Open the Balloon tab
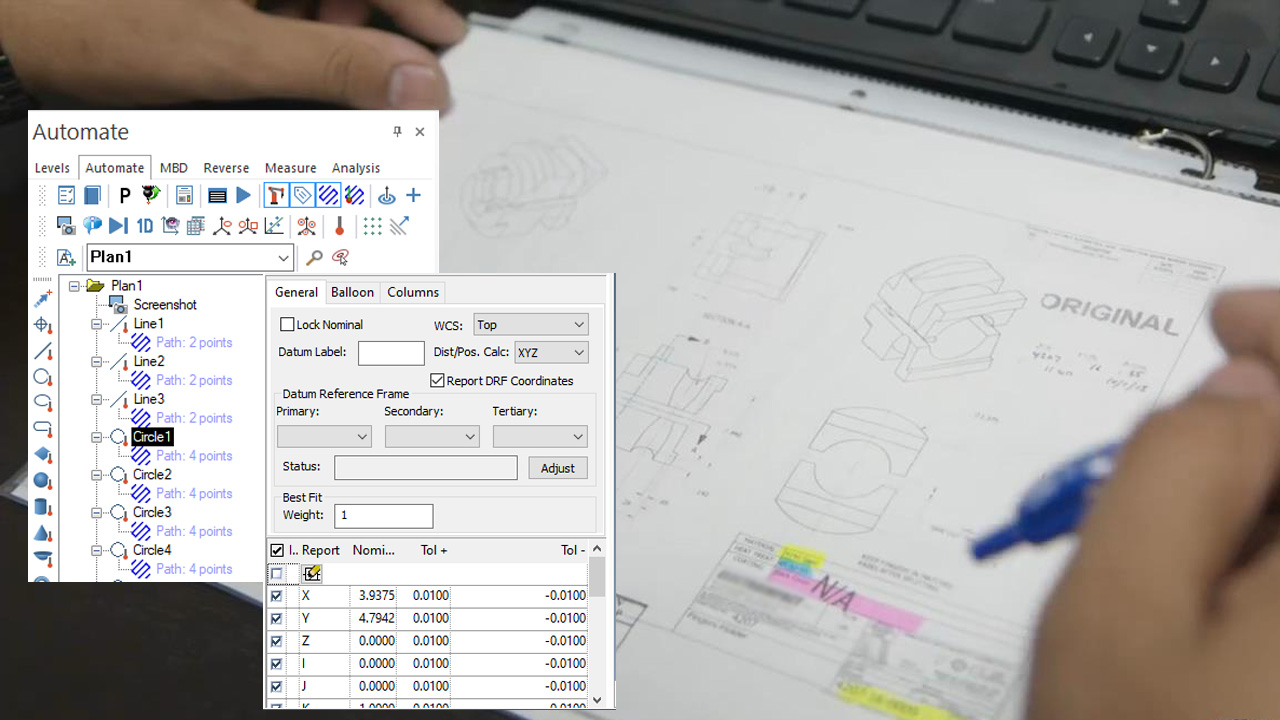Screen dimensions: 1280x720 (352, 292)
